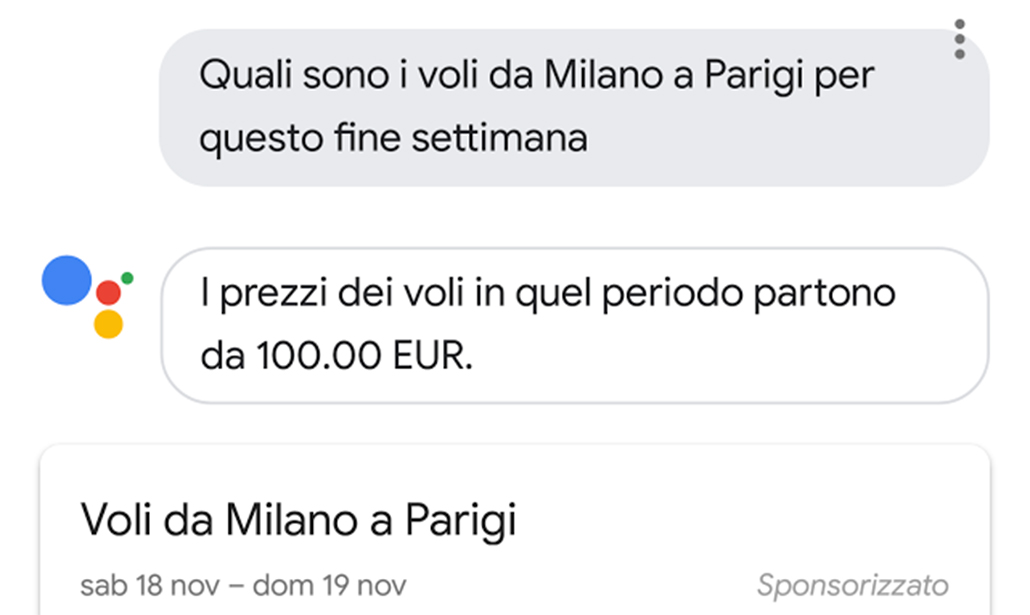The height and width of the screenshot is (615, 1030).
Task: Click the yellow Assistant logo dot
Action: click(x=108, y=324)
